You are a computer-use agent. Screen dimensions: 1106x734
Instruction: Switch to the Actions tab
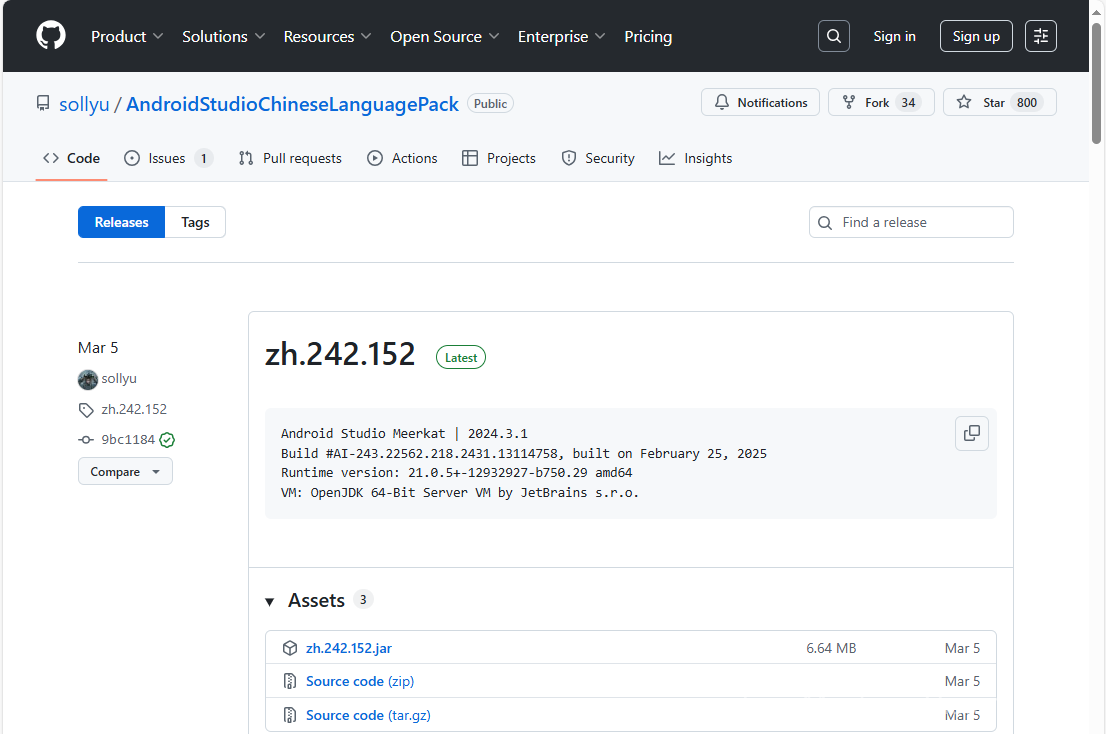[402, 158]
